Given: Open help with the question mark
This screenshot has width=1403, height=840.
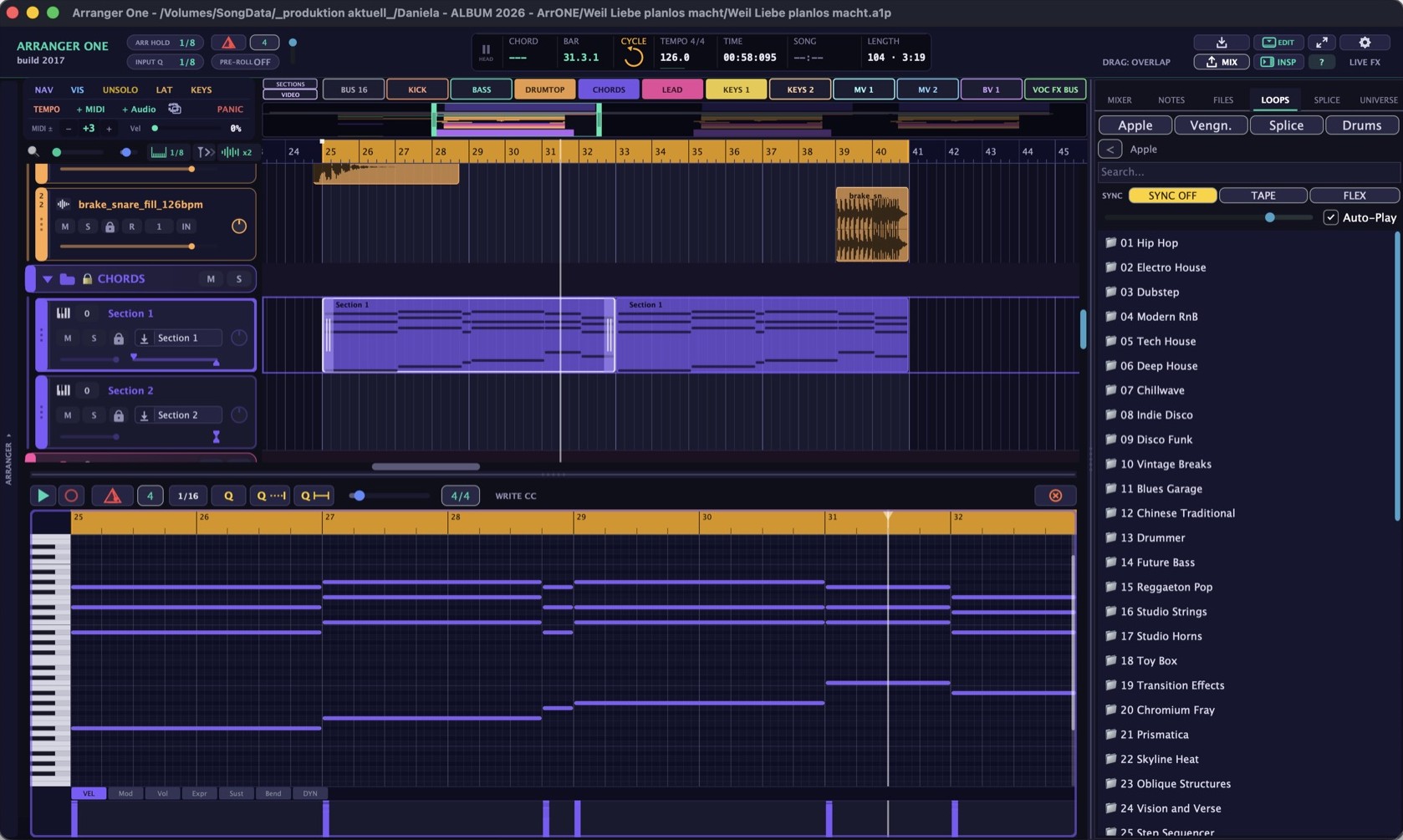Looking at the screenshot, I should click(x=1321, y=62).
